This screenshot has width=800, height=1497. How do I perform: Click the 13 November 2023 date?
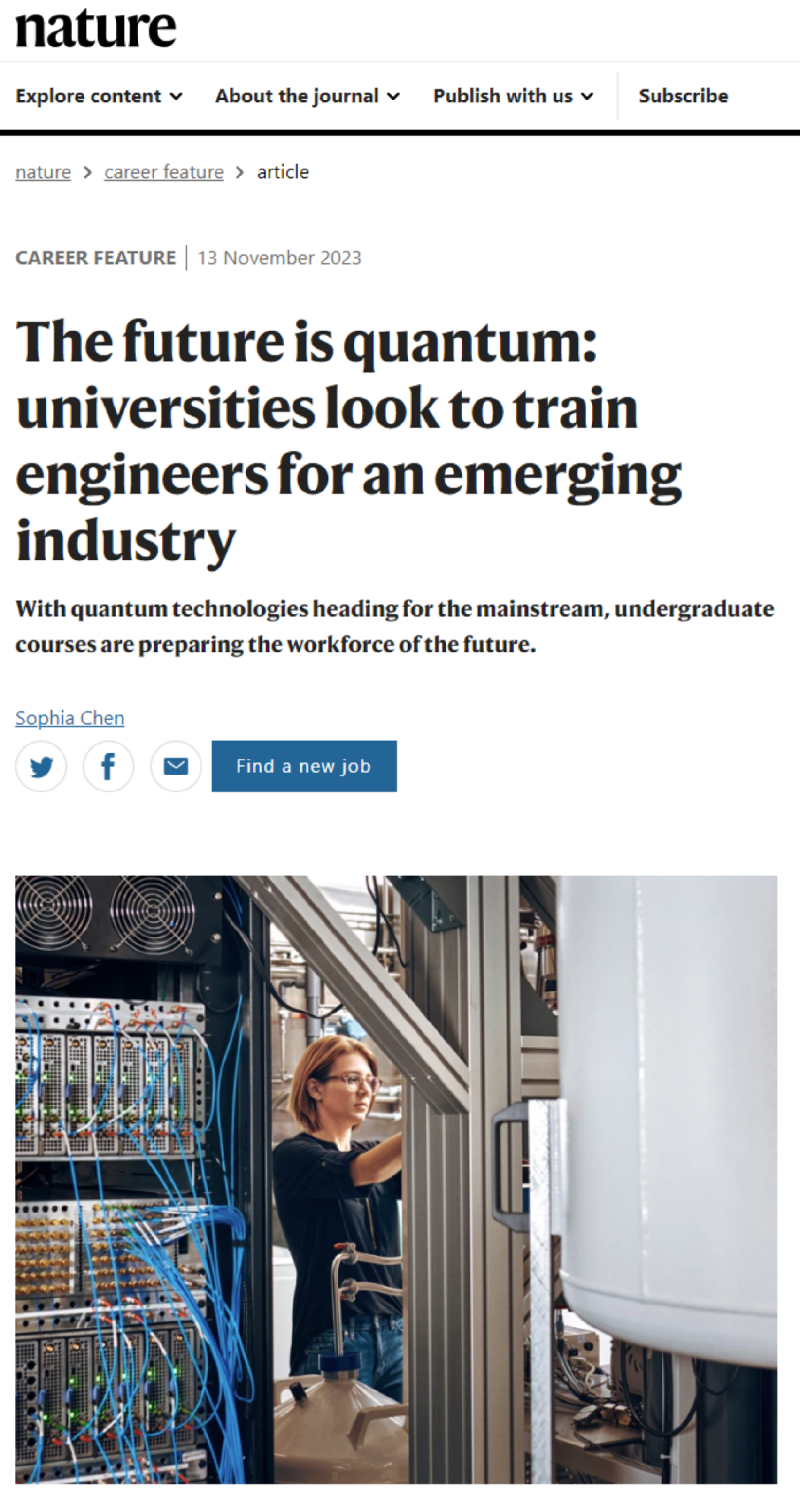279,258
